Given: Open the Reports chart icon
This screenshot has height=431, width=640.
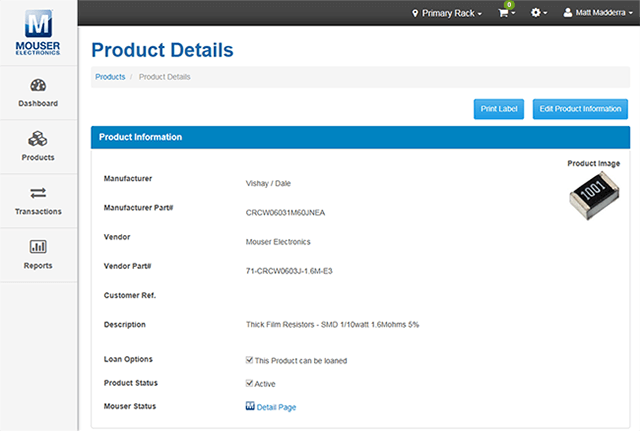Looking at the screenshot, I should [x=38, y=247].
